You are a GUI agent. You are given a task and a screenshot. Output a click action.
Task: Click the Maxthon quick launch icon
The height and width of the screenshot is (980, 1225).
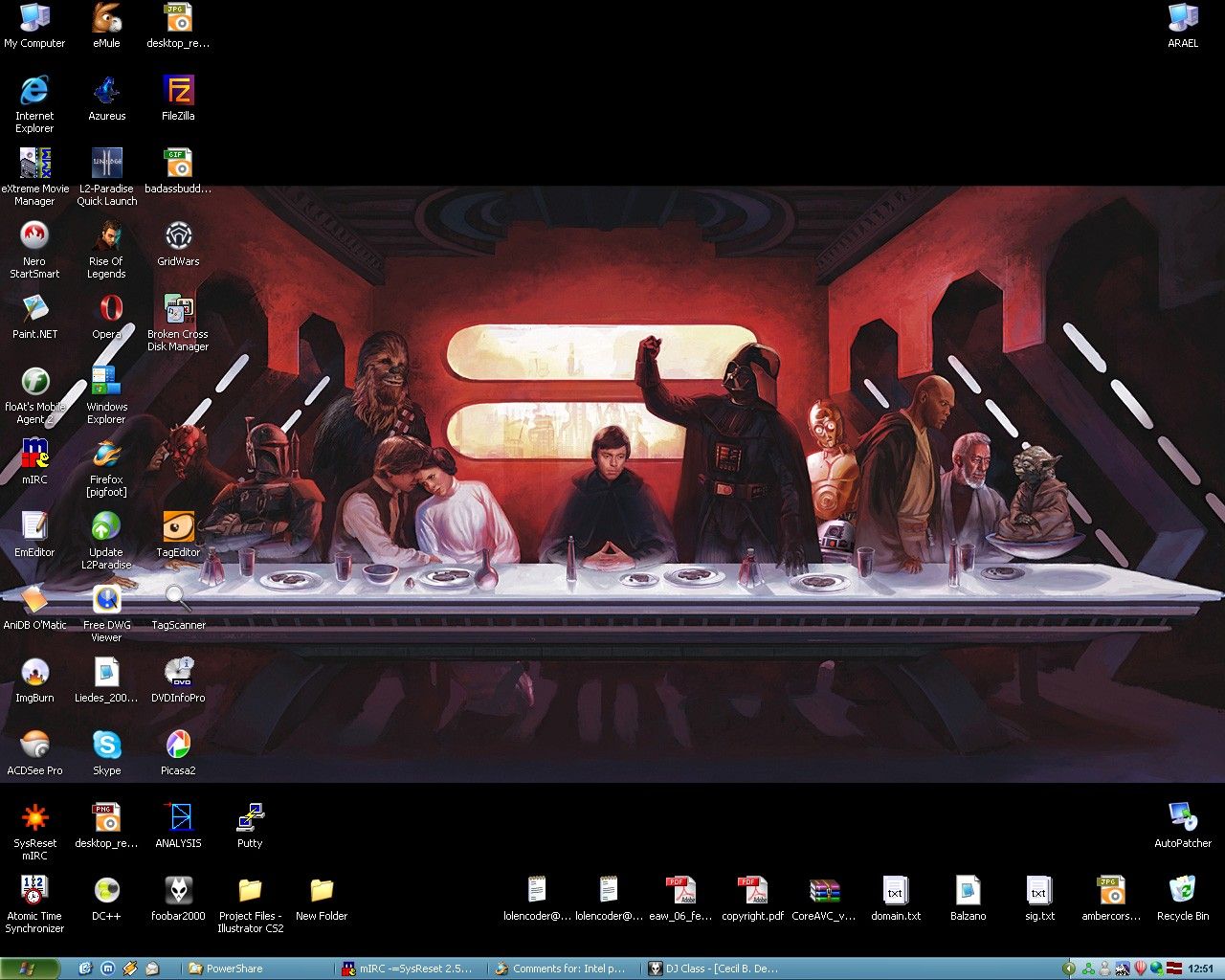point(107,969)
